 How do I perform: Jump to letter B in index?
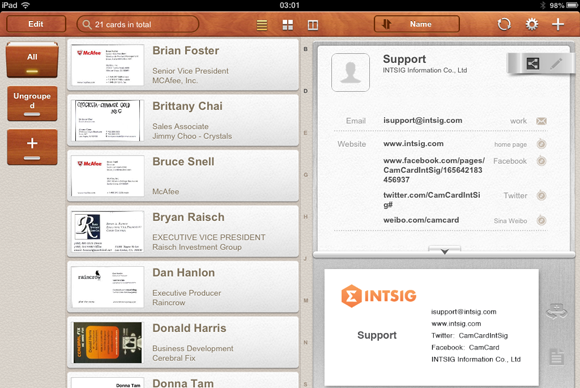[x=306, y=49]
